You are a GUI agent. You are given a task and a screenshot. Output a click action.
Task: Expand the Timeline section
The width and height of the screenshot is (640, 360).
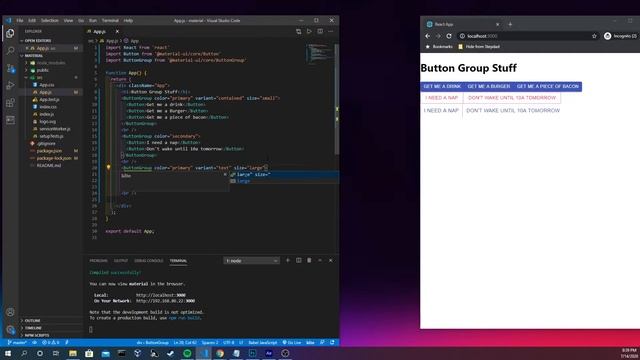coord(33,328)
